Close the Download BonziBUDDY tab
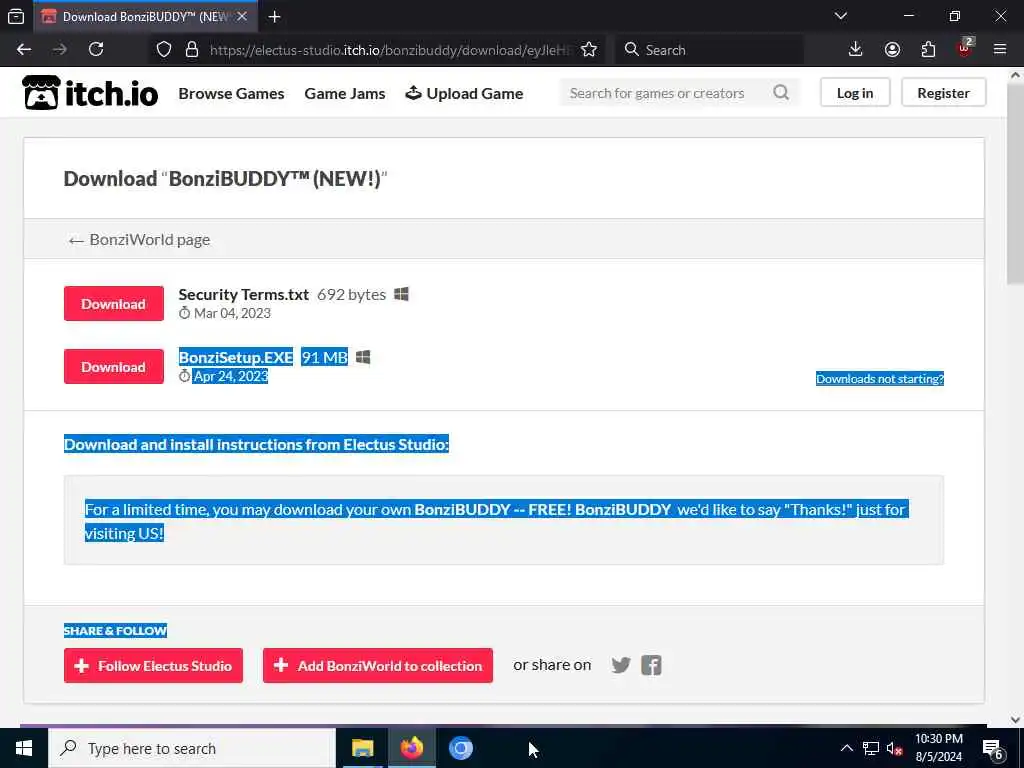This screenshot has width=1024, height=768. [242, 16]
